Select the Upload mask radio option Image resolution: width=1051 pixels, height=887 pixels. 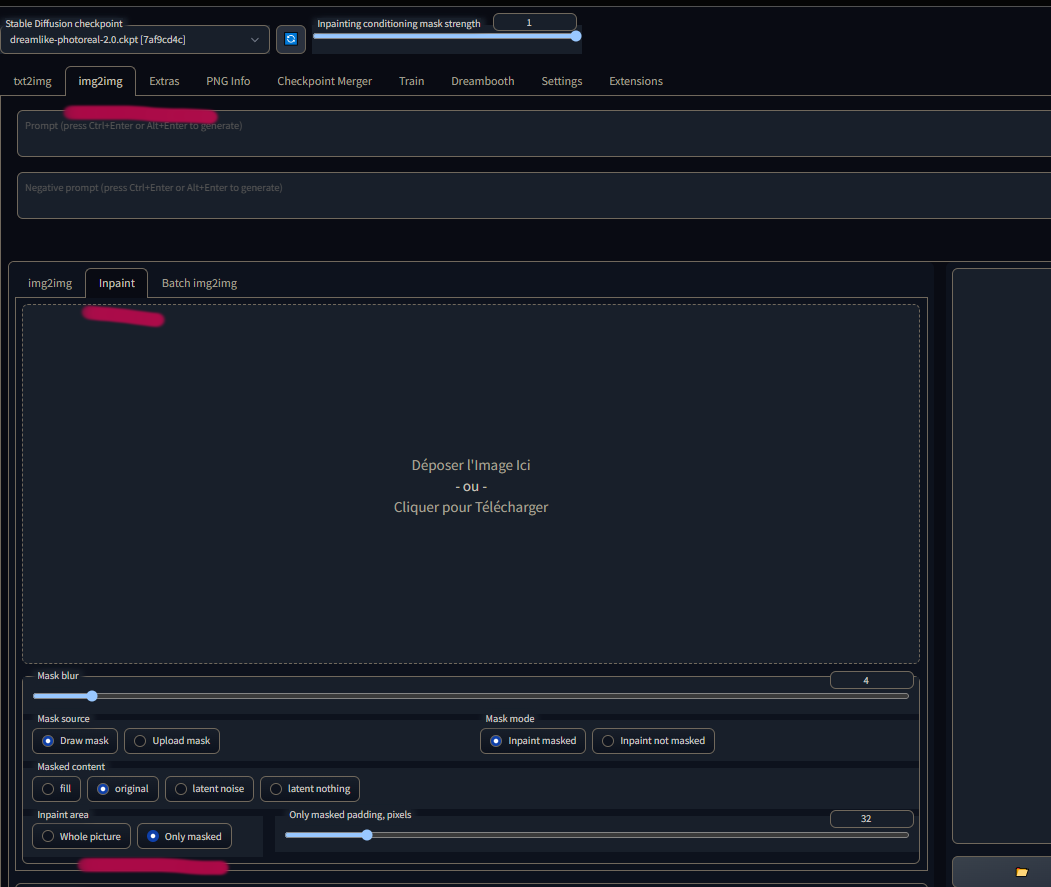[171, 741]
